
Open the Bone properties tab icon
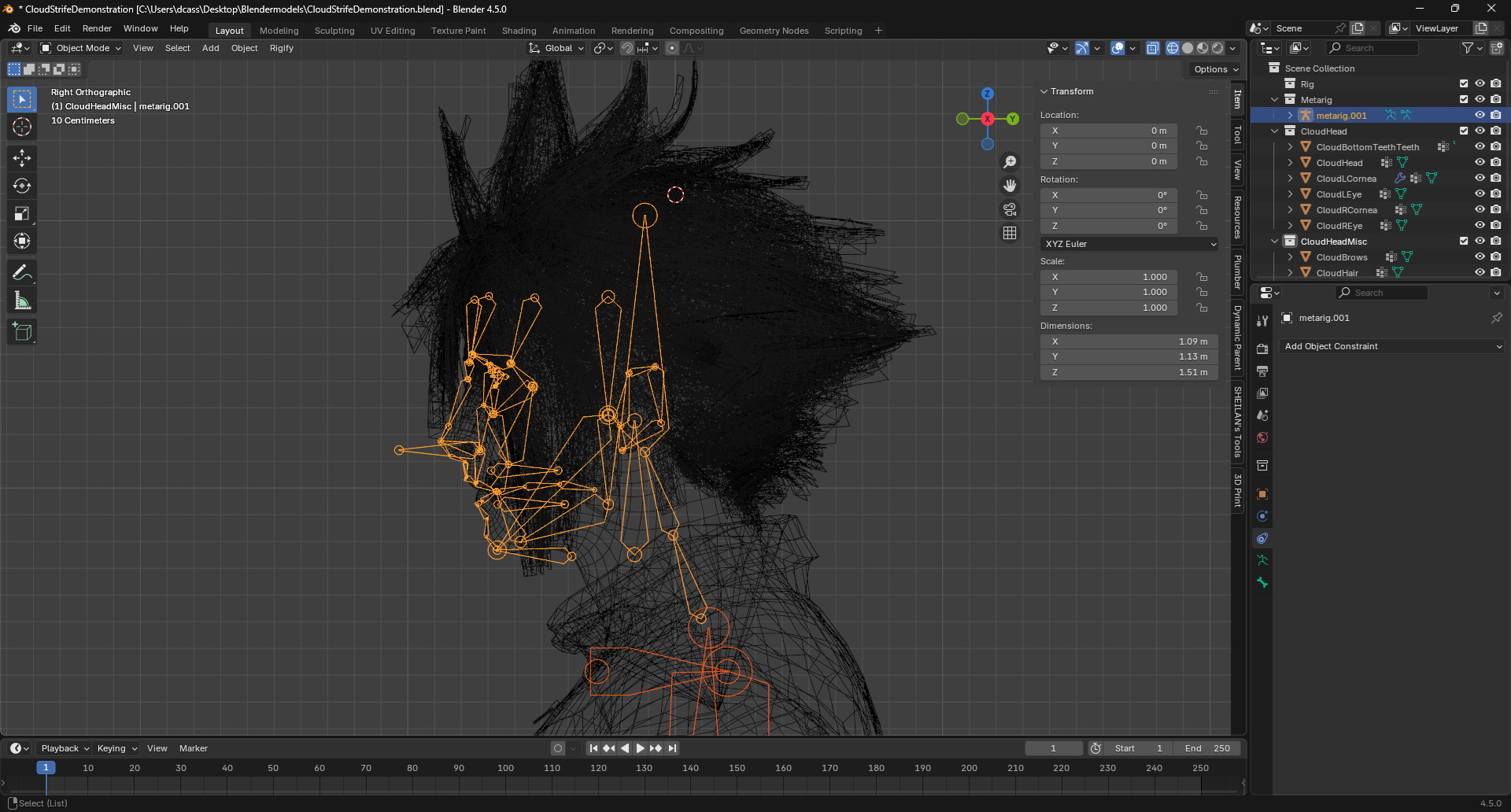1262,582
